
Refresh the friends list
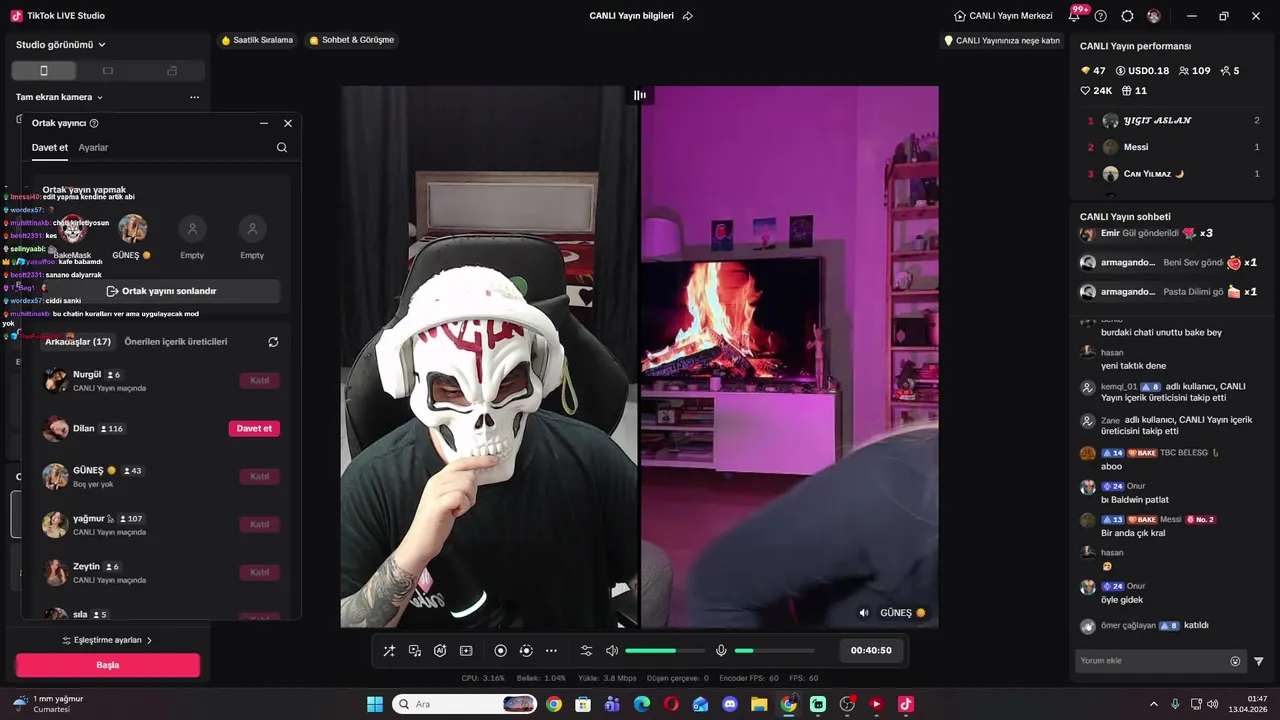273,342
